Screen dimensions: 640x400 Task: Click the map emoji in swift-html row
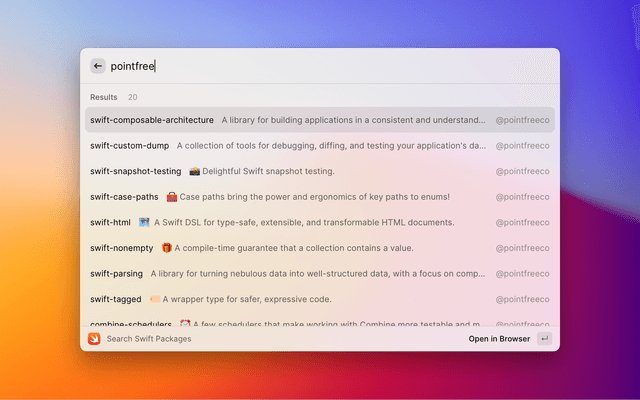point(144,222)
